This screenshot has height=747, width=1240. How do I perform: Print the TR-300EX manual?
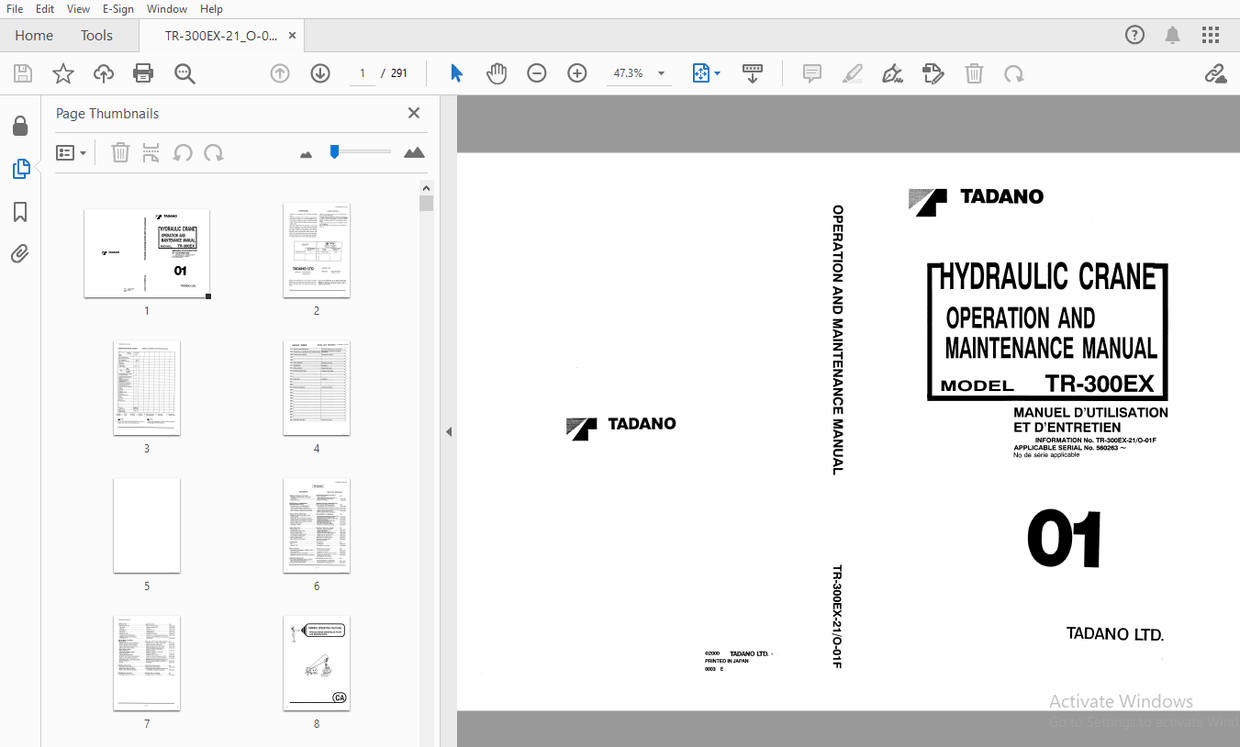143,72
